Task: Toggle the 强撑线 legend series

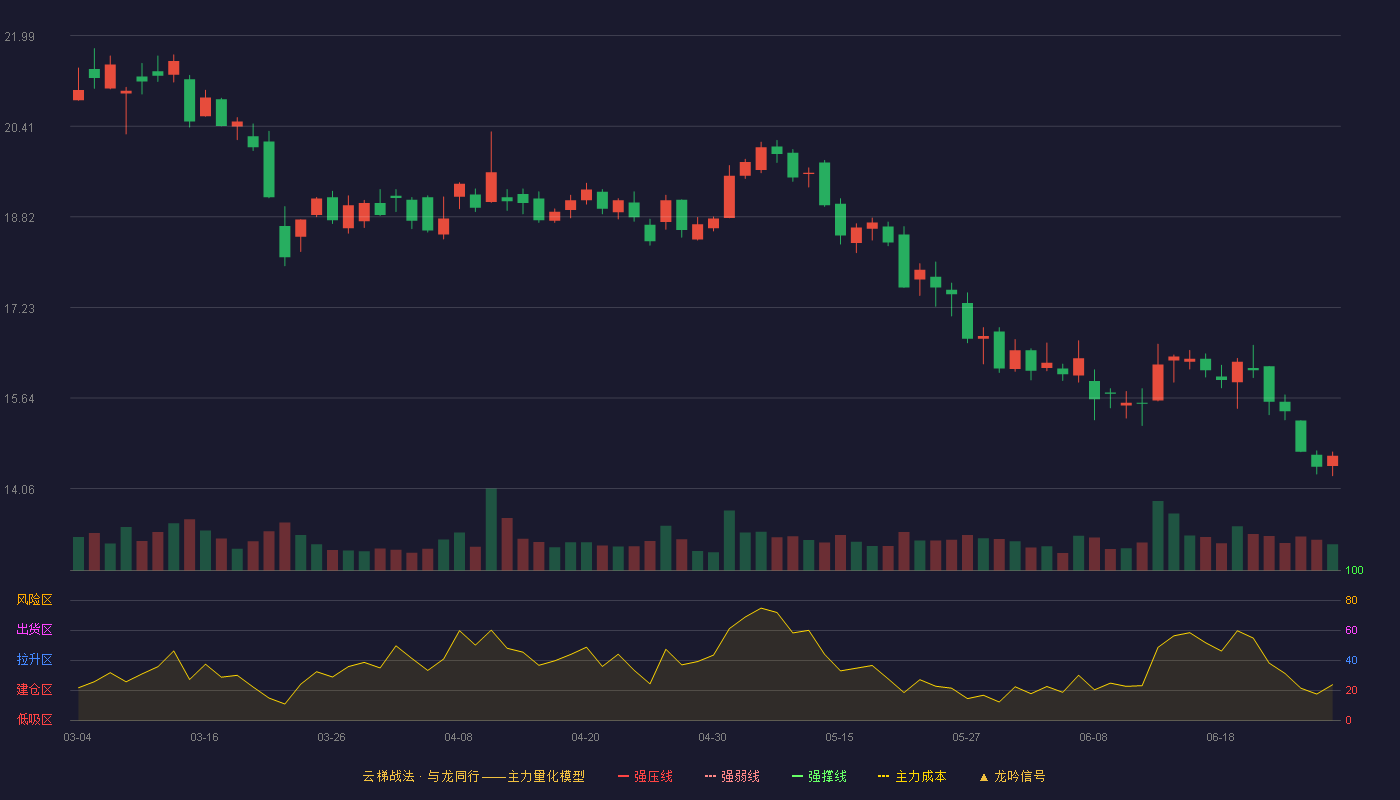Action: click(819, 776)
